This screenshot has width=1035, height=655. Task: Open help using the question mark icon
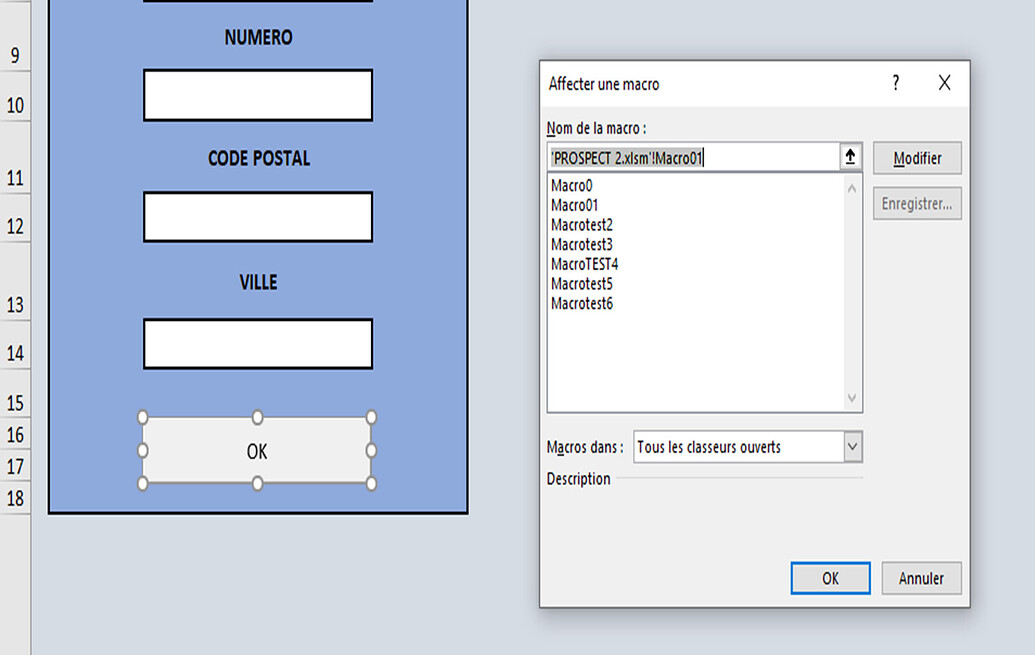point(895,84)
